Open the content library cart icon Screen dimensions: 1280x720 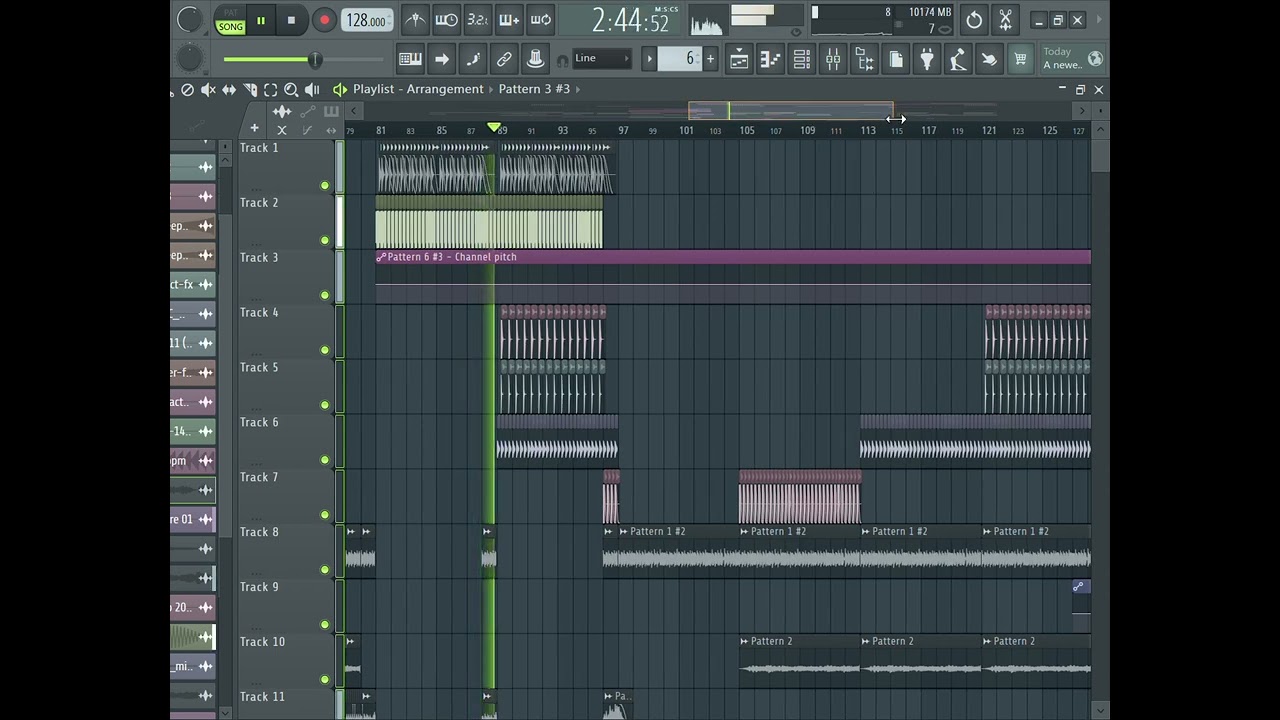1020,59
